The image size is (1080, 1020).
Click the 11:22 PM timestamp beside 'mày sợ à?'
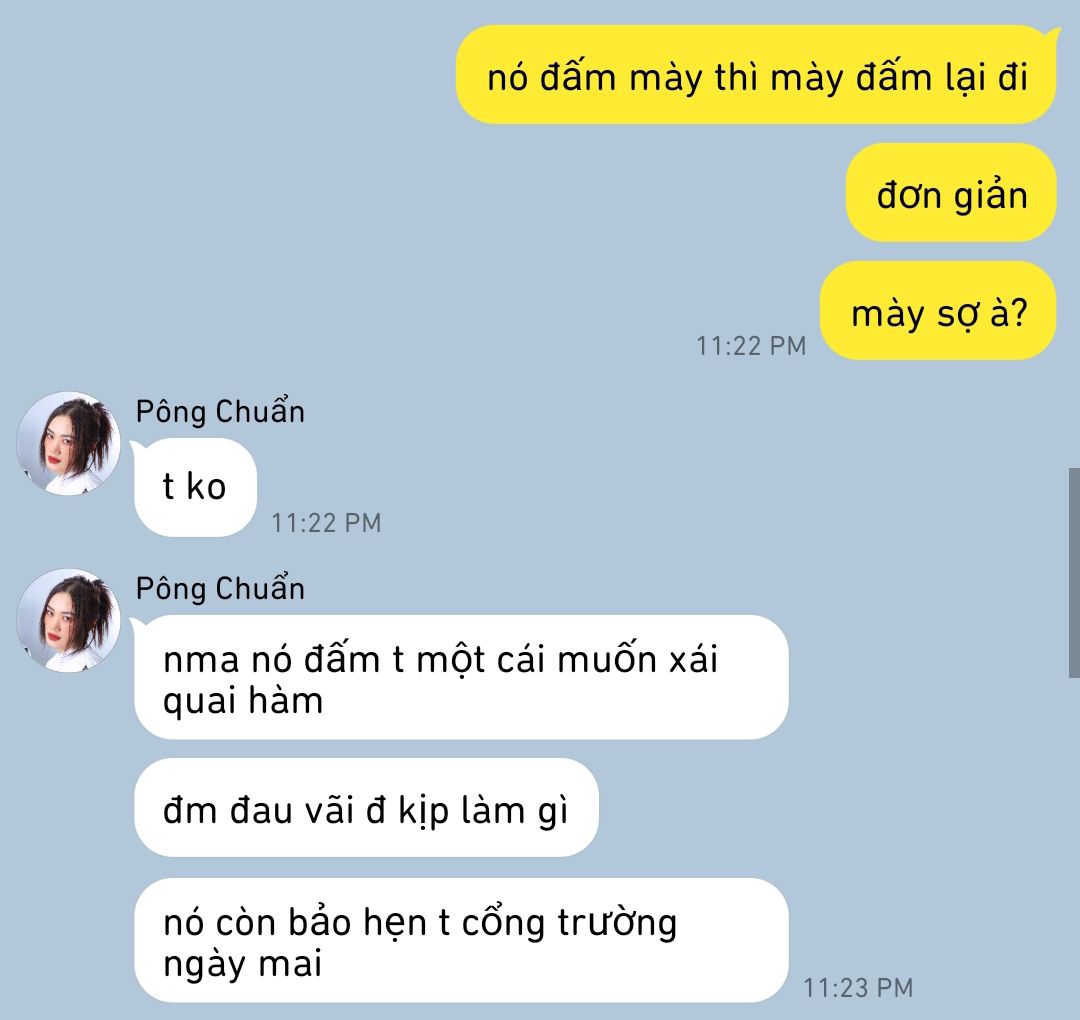(751, 346)
